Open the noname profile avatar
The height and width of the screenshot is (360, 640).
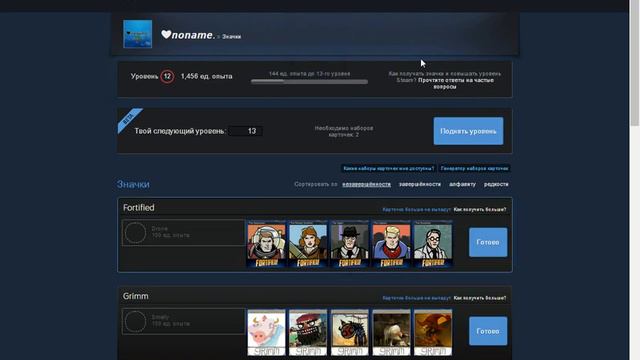138,34
